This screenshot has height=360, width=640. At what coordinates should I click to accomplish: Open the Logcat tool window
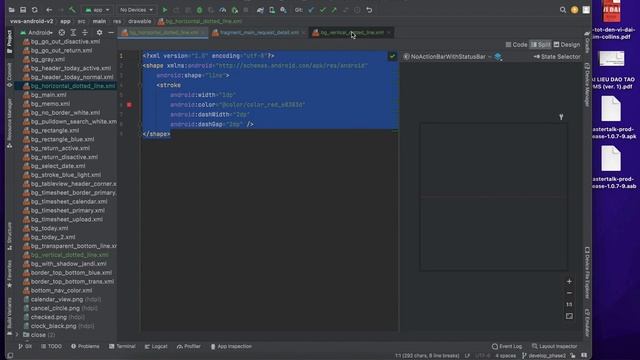[156, 346]
